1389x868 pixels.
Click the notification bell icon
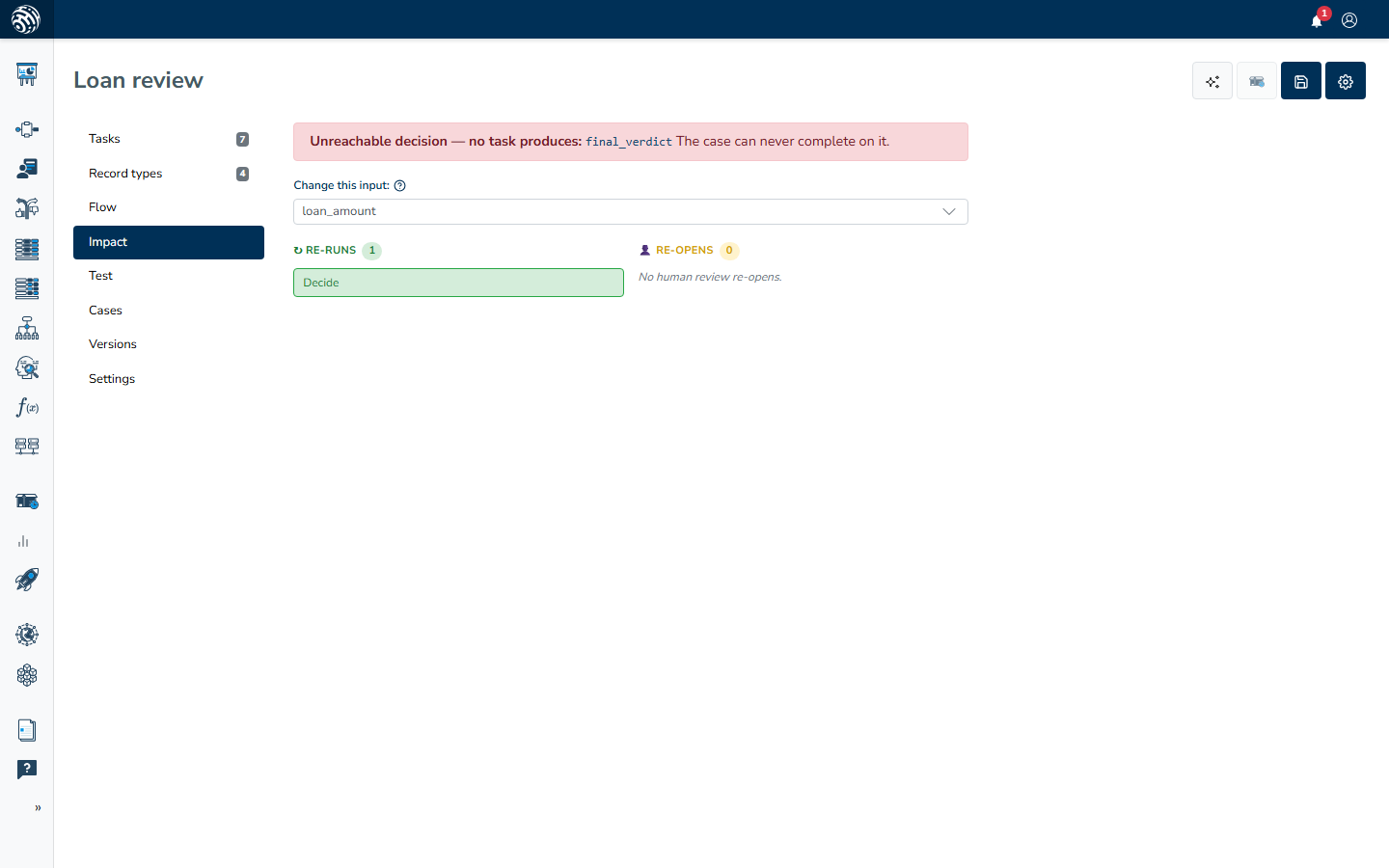pos(1317,20)
